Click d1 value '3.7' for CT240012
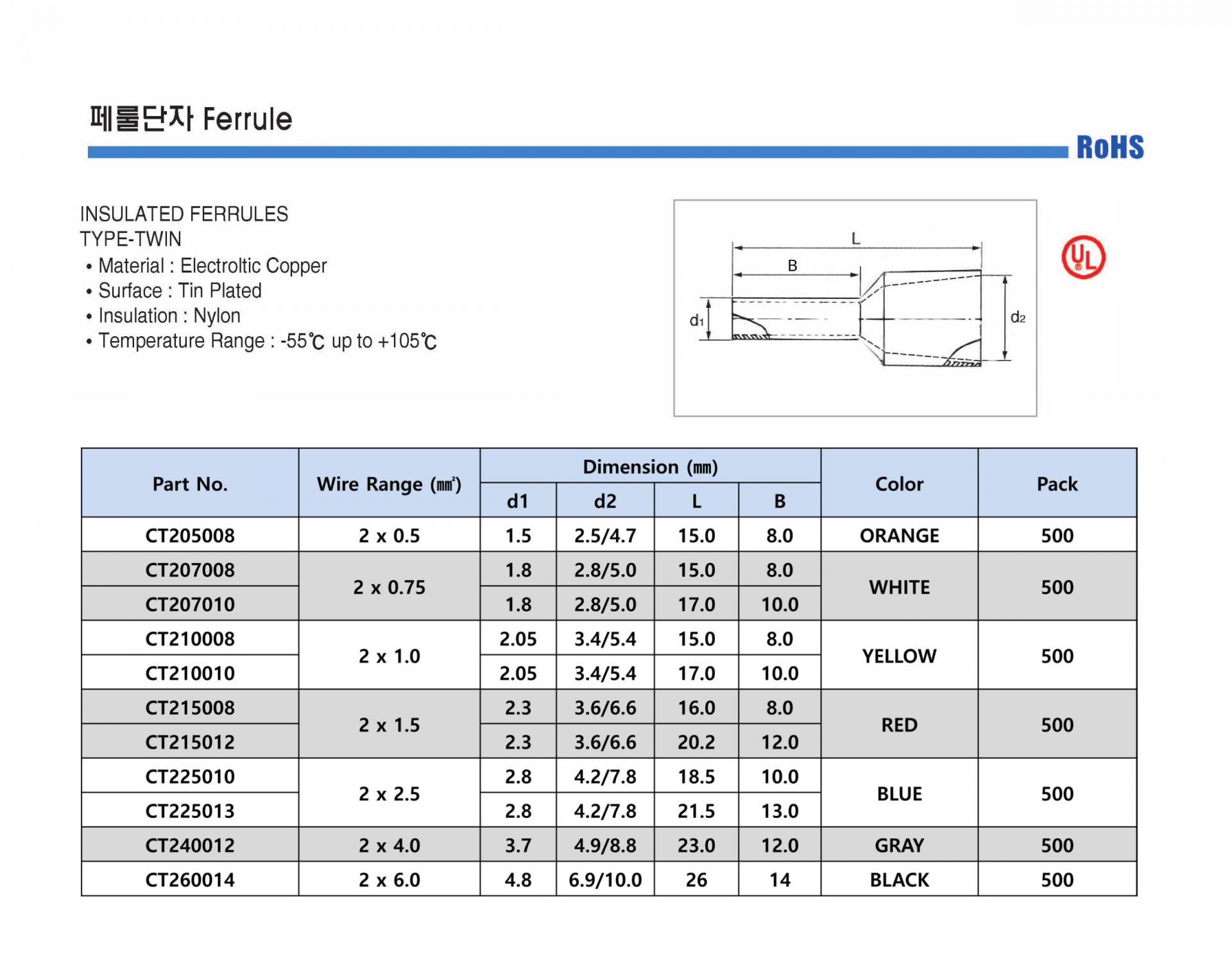Viewport: 1232px width, 968px height. click(x=518, y=845)
